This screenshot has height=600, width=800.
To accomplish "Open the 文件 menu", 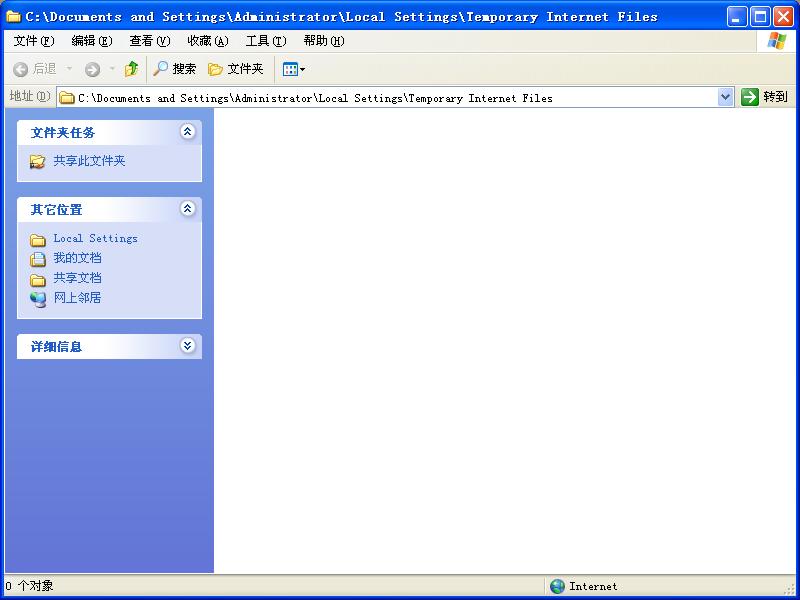I will click(34, 41).
